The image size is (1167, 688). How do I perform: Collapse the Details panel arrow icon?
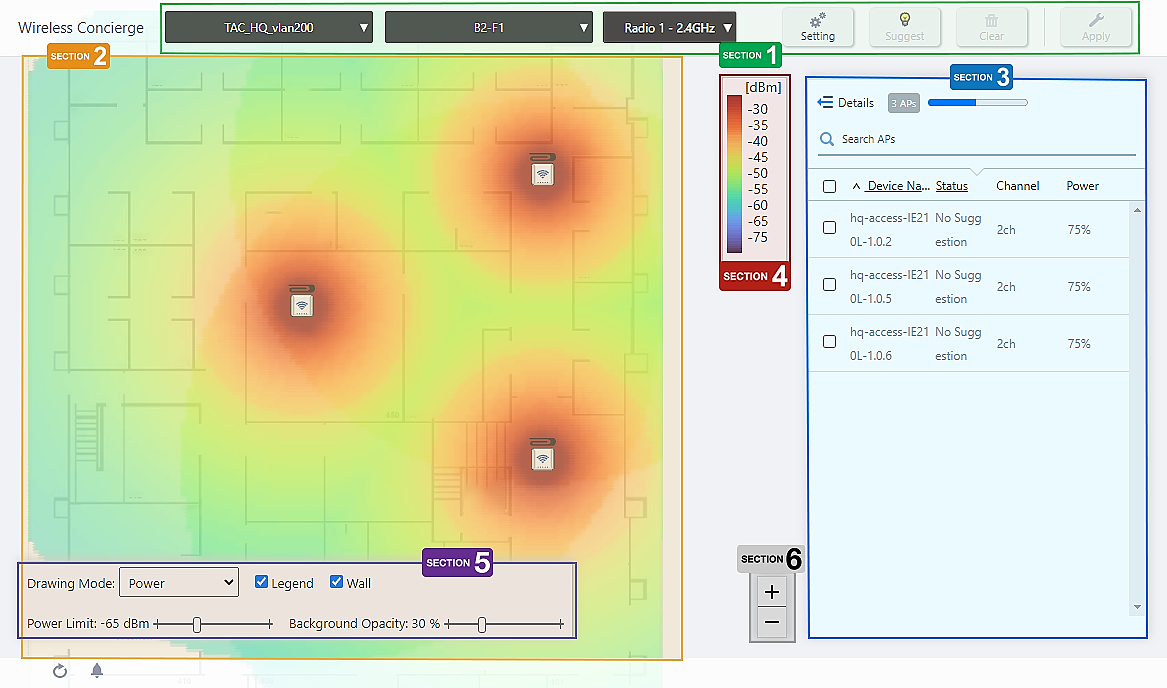tap(825, 102)
